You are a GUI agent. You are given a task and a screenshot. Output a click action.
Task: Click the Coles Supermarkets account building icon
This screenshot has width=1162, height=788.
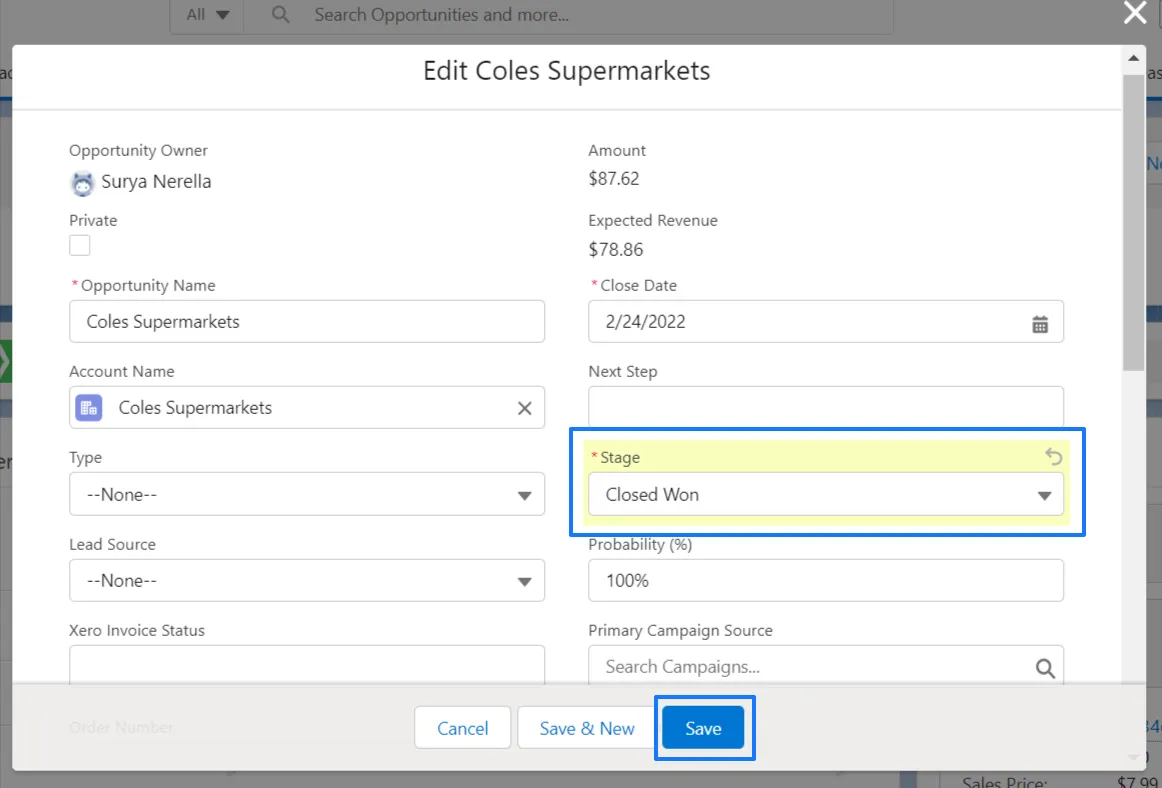tap(89, 408)
